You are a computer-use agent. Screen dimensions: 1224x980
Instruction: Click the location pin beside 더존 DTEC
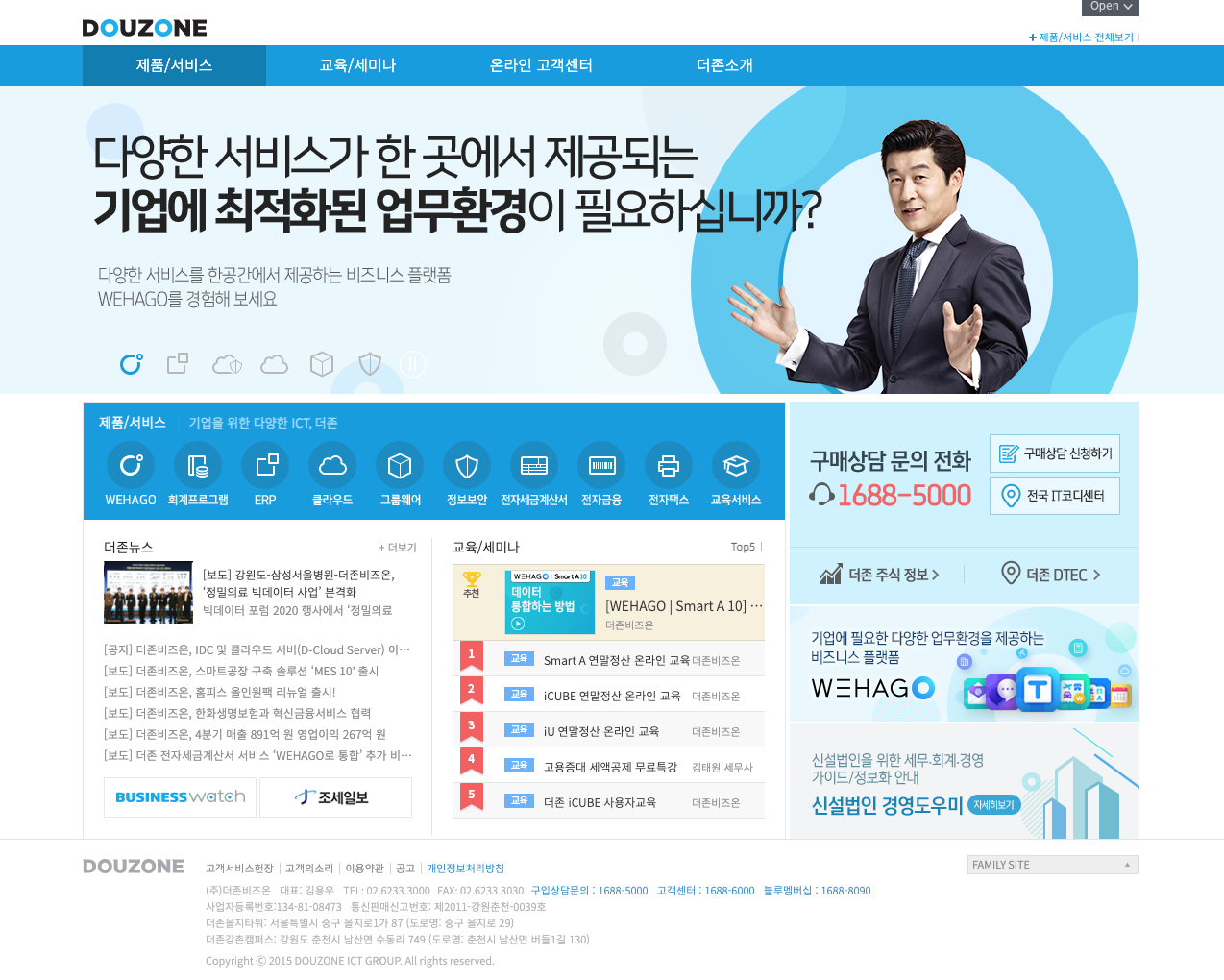click(1011, 573)
